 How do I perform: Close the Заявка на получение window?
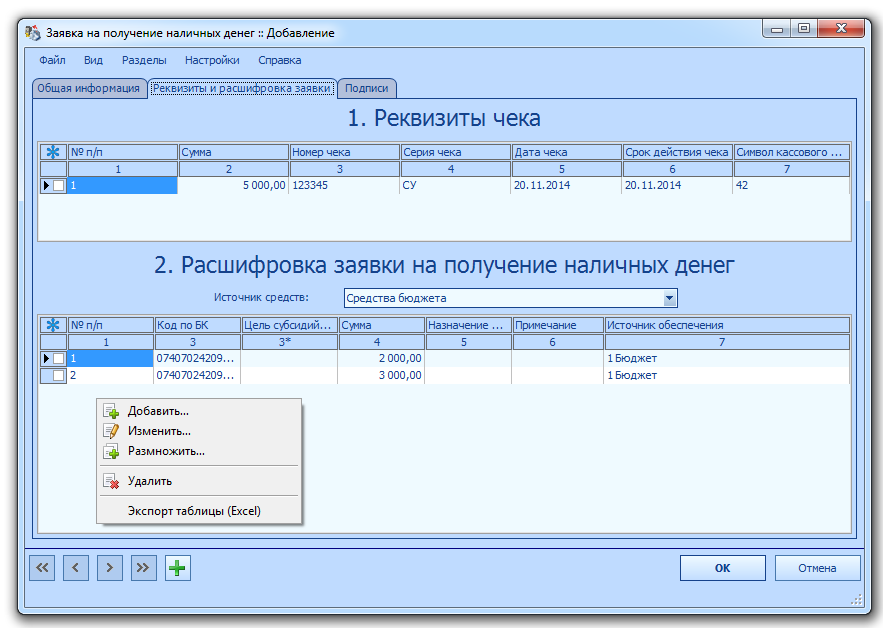pyautogui.click(x=841, y=29)
